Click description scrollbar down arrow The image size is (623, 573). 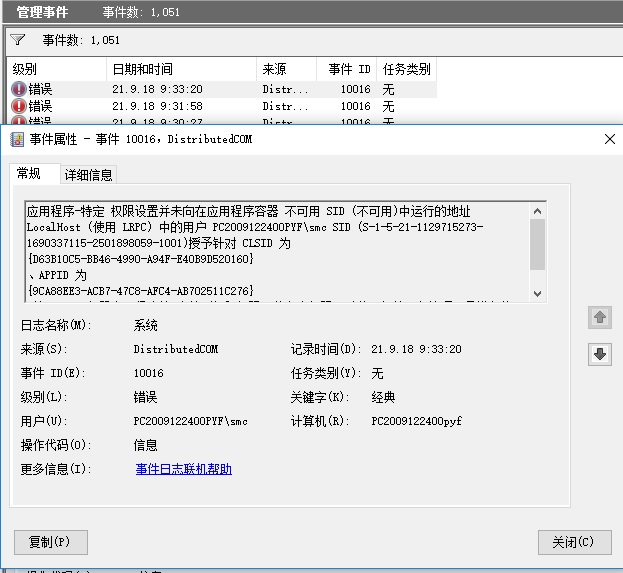click(538, 294)
